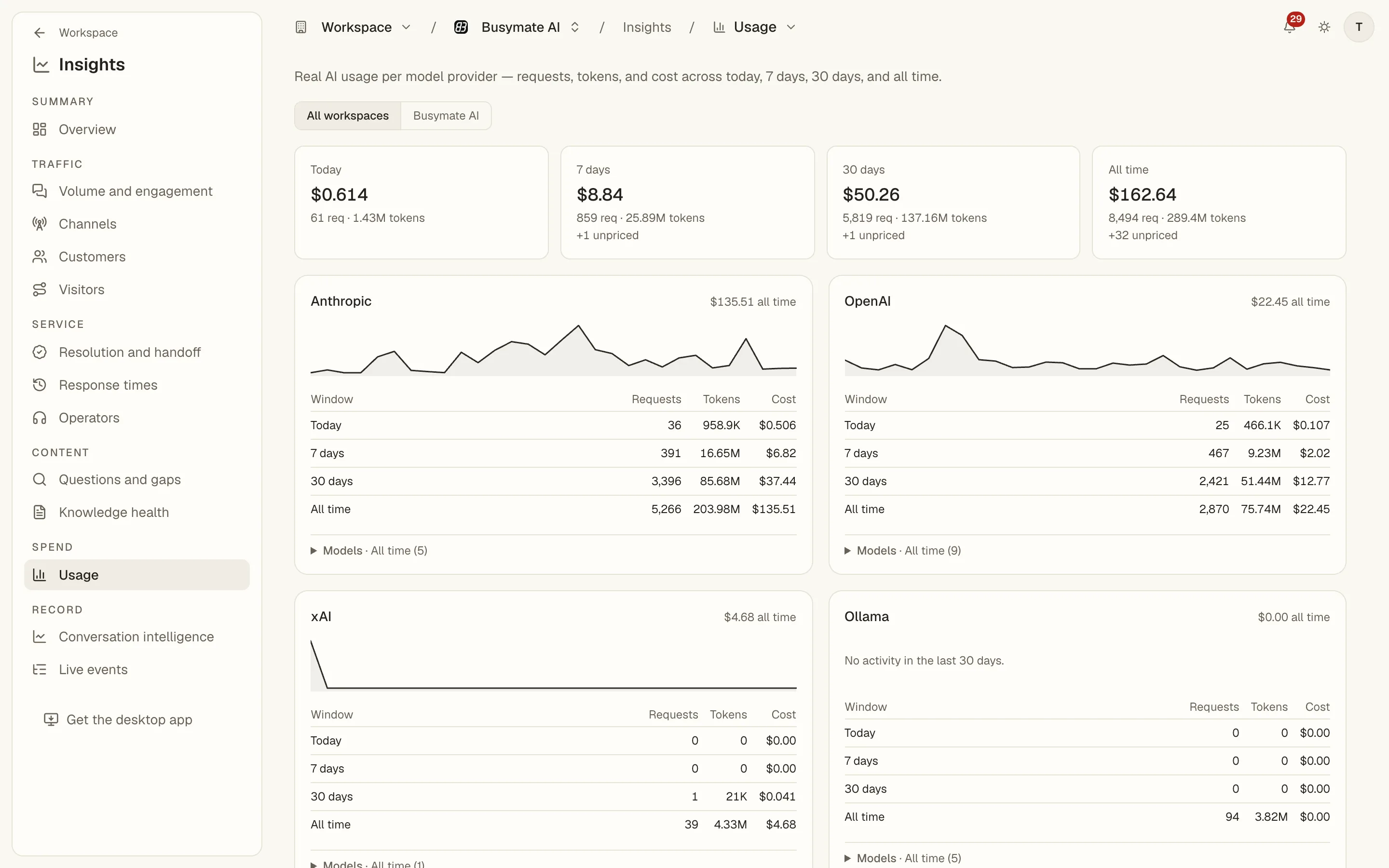The width and height of the screenshot is (1389, 868).
Task: Select the All workspaces filter
Action: pyautogui.click(x=347, y=115)
